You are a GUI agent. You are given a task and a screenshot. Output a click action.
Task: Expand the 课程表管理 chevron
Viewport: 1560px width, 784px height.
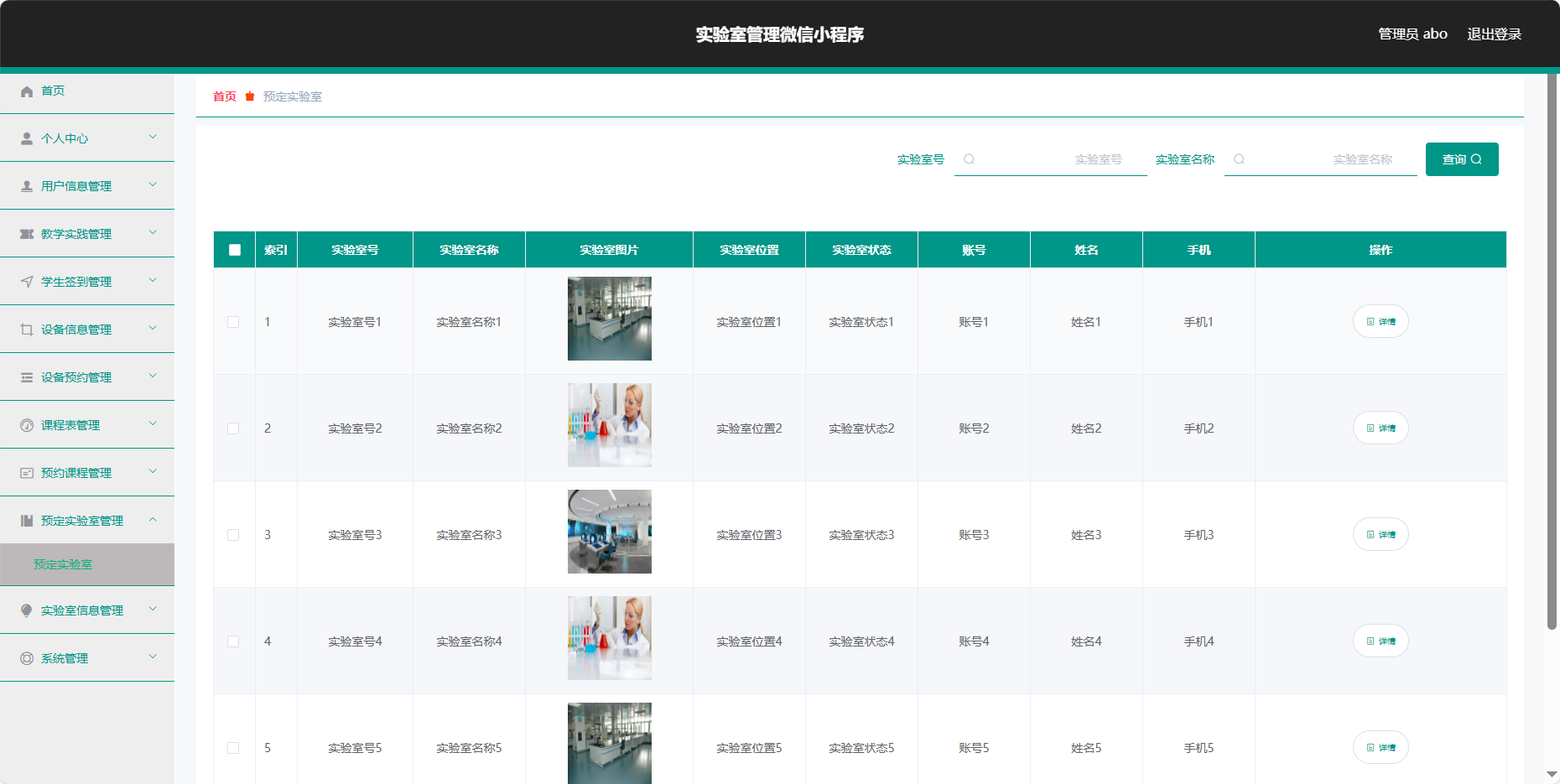(153, 423)
